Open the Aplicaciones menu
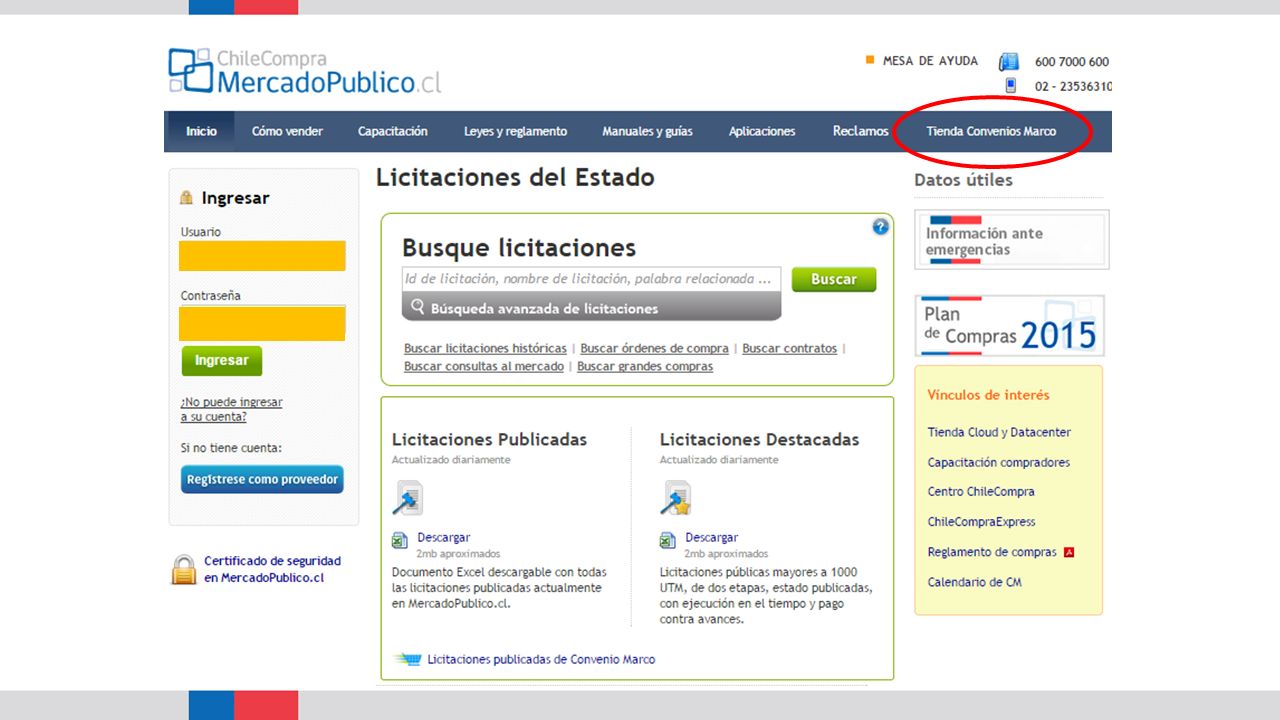This screenshot has height=720, width=1280. point(762,131)
